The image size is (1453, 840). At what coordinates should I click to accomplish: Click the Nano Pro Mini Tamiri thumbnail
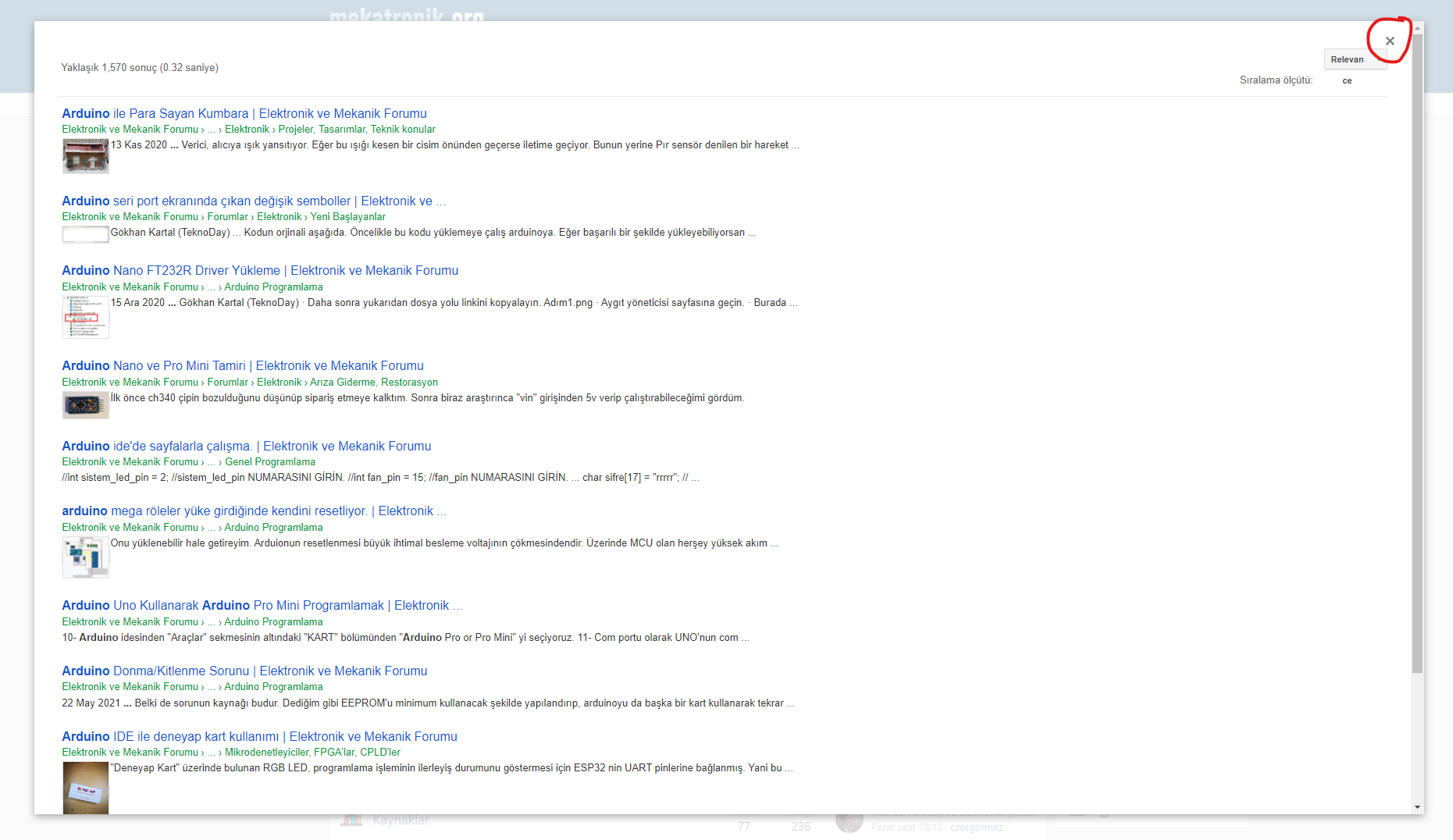85,405
